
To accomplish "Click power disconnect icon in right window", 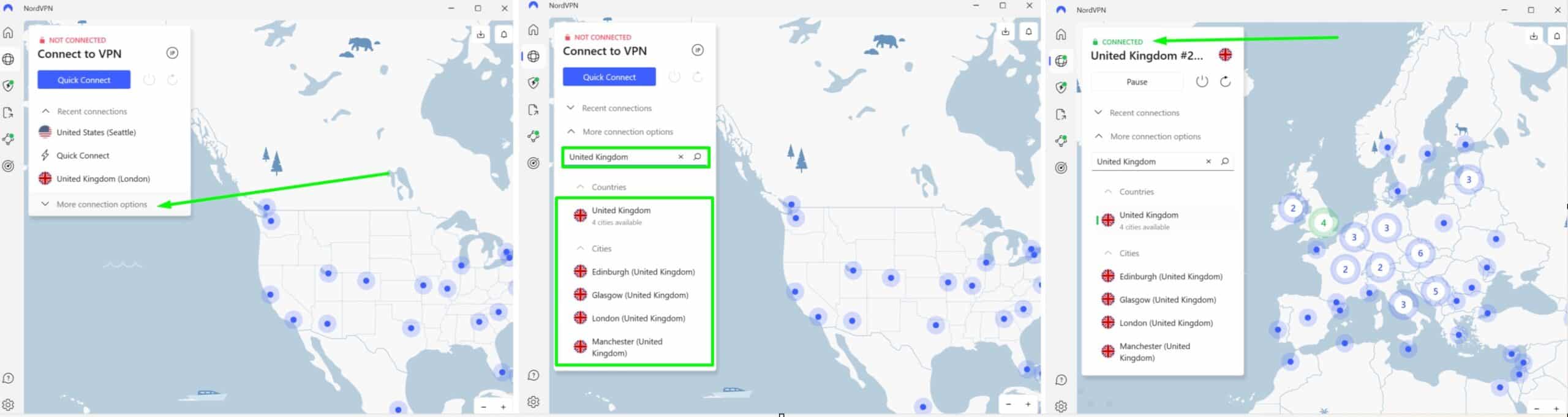I will point(1202,81).
